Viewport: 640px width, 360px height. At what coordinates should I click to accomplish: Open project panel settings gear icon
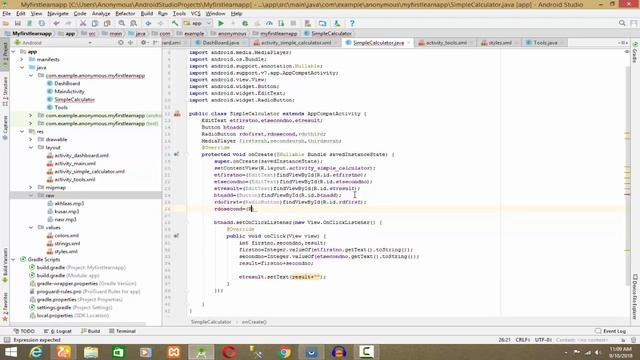tap(143, 42)
